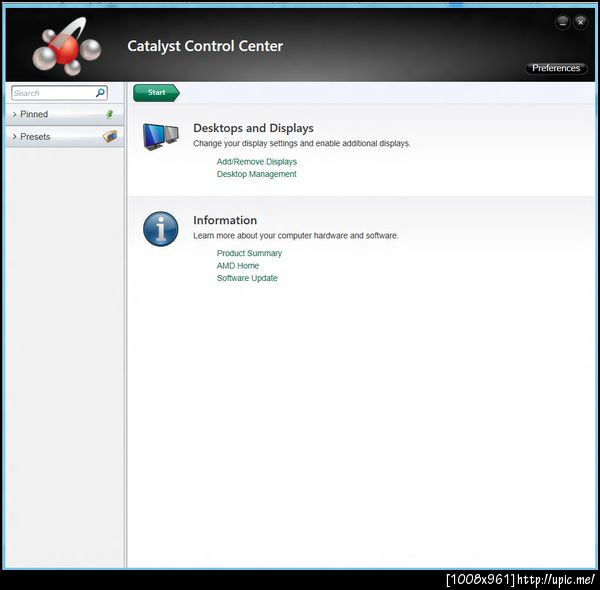This screenshot has height=590, width=600.
Task: Click the Catalyst Control Center title text
Action: pos(205,46)
